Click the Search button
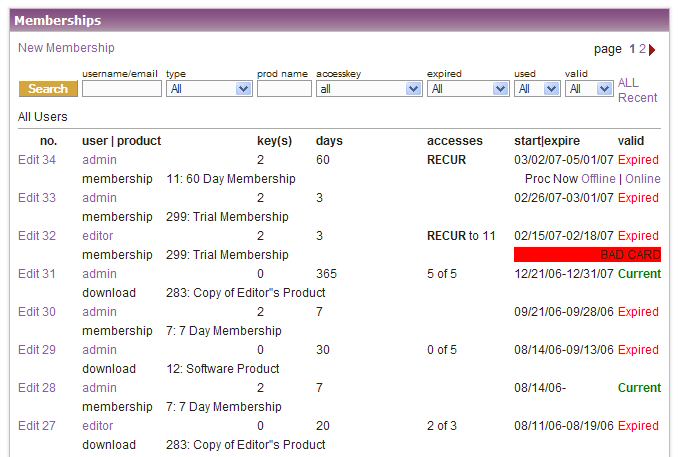 pos(48,89)
